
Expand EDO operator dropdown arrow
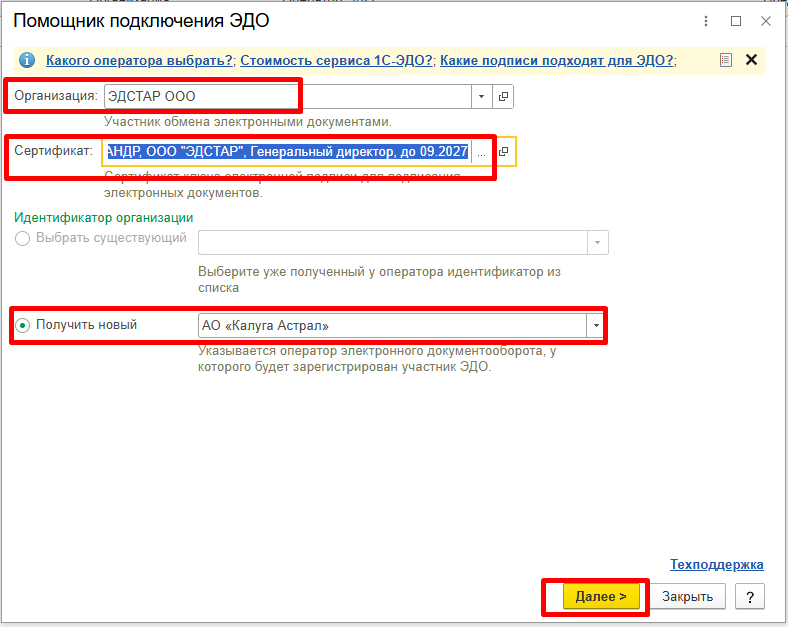coord(596,326)
